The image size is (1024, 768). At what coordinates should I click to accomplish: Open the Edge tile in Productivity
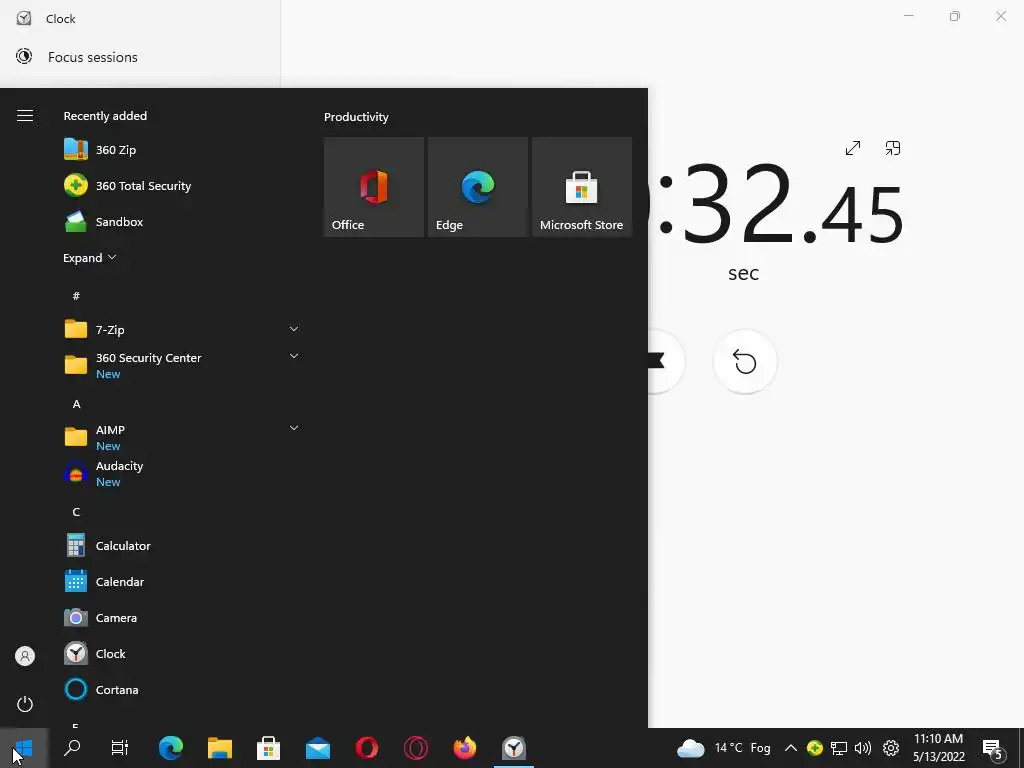pyautogui.click(x=478, y=187)
